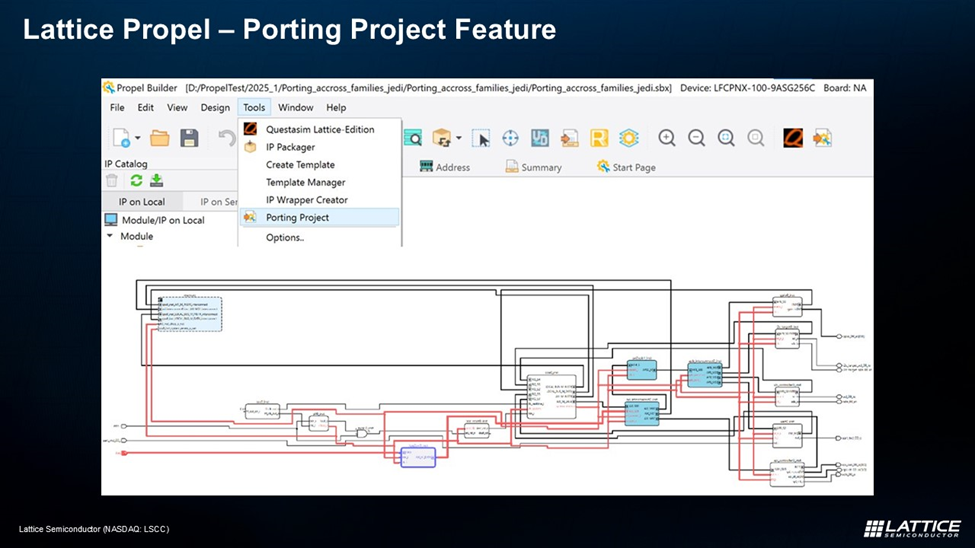Click the greyed zoom-to-selection icon
Viewport: 975px width, 548px height.
[756, 137]
